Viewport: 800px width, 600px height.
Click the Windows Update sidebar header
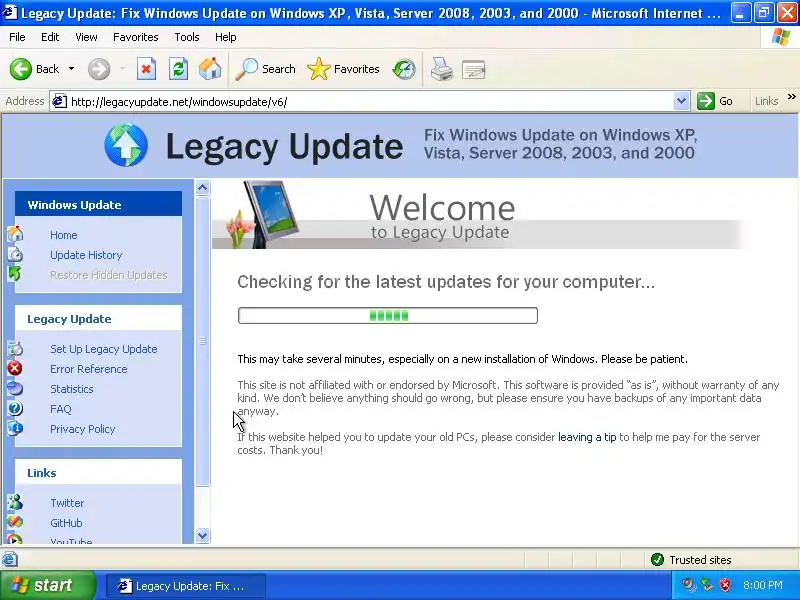(98, 205)
